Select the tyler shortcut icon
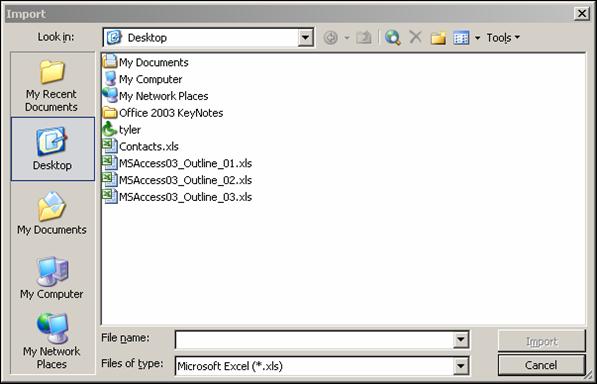 click(x=110, y=129)
